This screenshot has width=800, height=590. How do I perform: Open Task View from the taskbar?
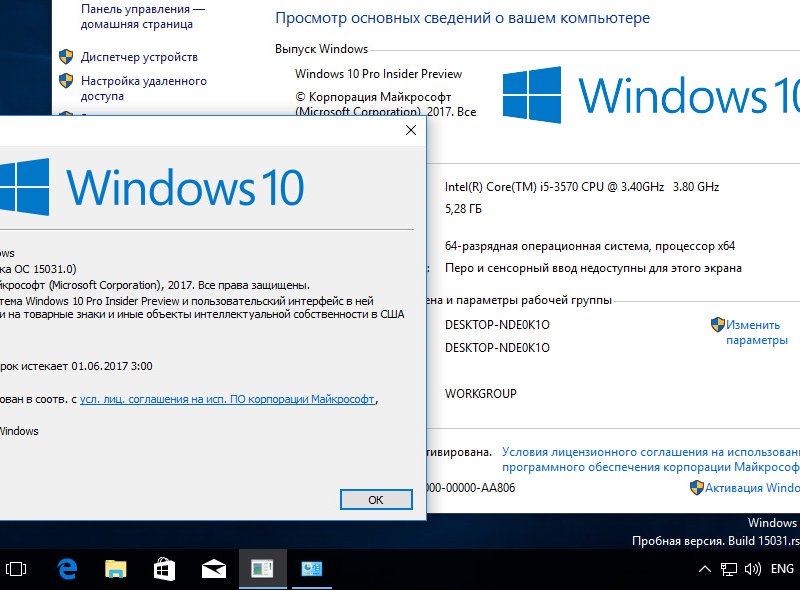pos(16,569)
